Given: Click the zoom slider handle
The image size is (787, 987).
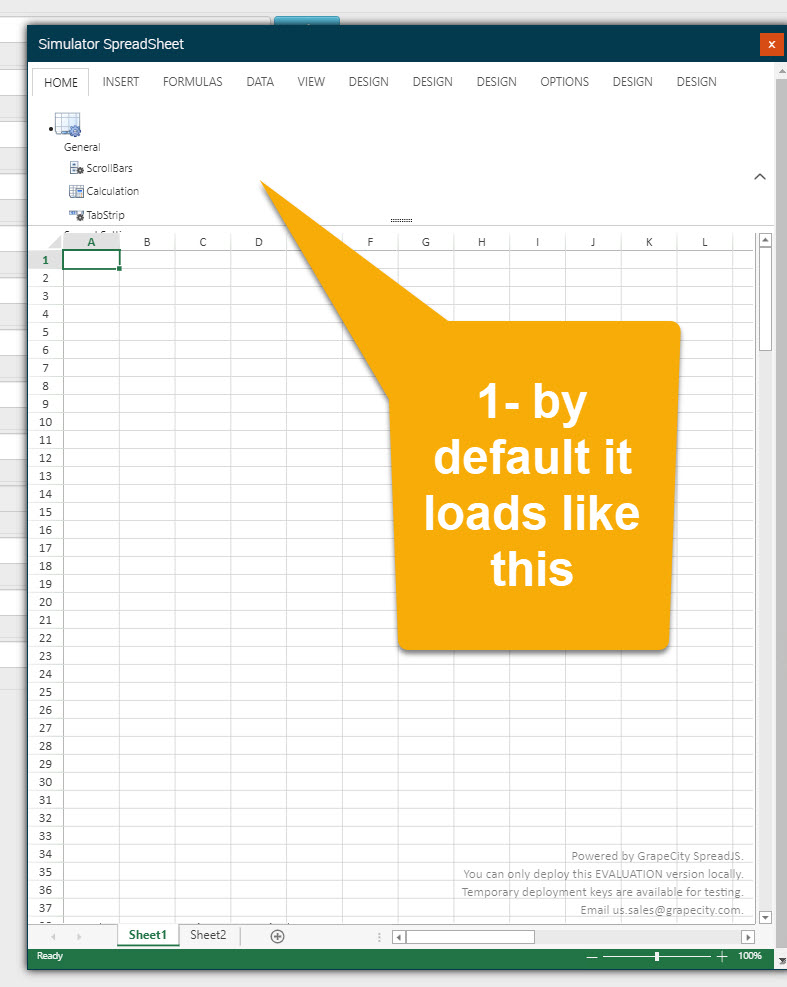Looking at the screenshot, I should point(656,957).
